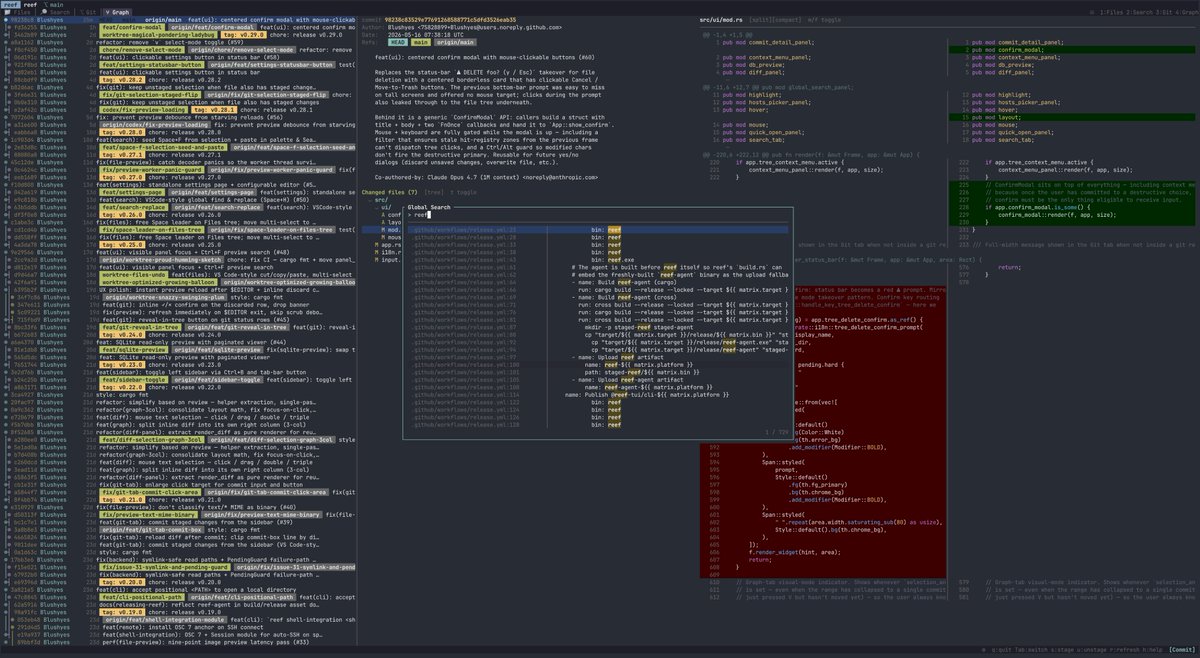Switch to the Git tab
1200x658 pixels.
pyautogui.click(x=88, y=12)
